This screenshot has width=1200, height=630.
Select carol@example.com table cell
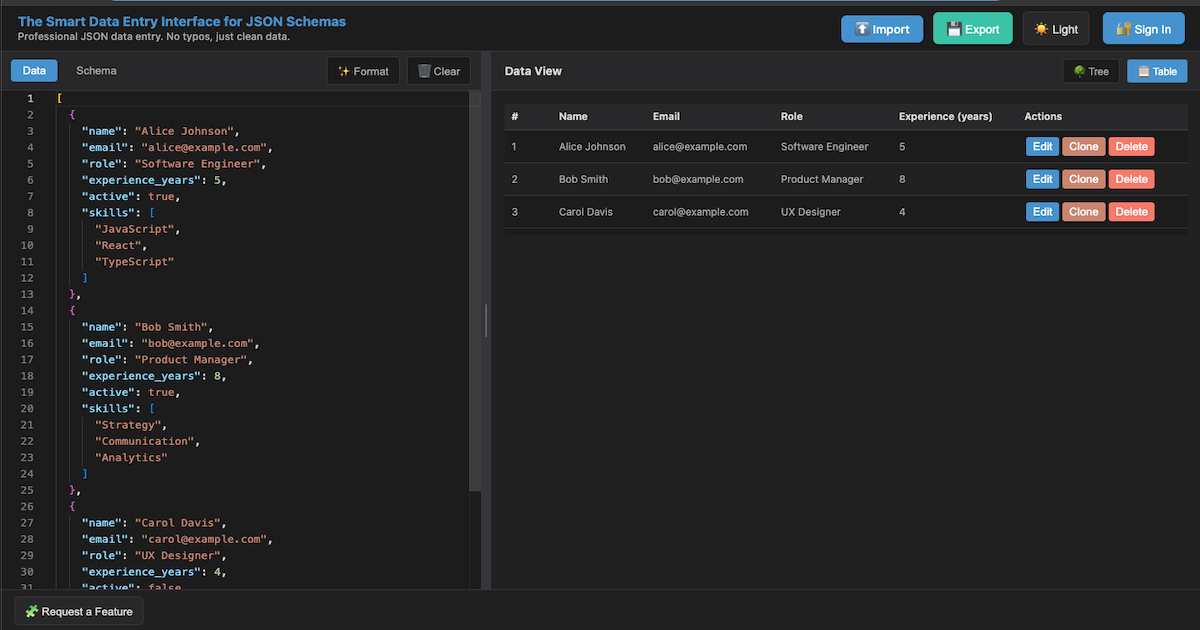click(x=700, y=212)
